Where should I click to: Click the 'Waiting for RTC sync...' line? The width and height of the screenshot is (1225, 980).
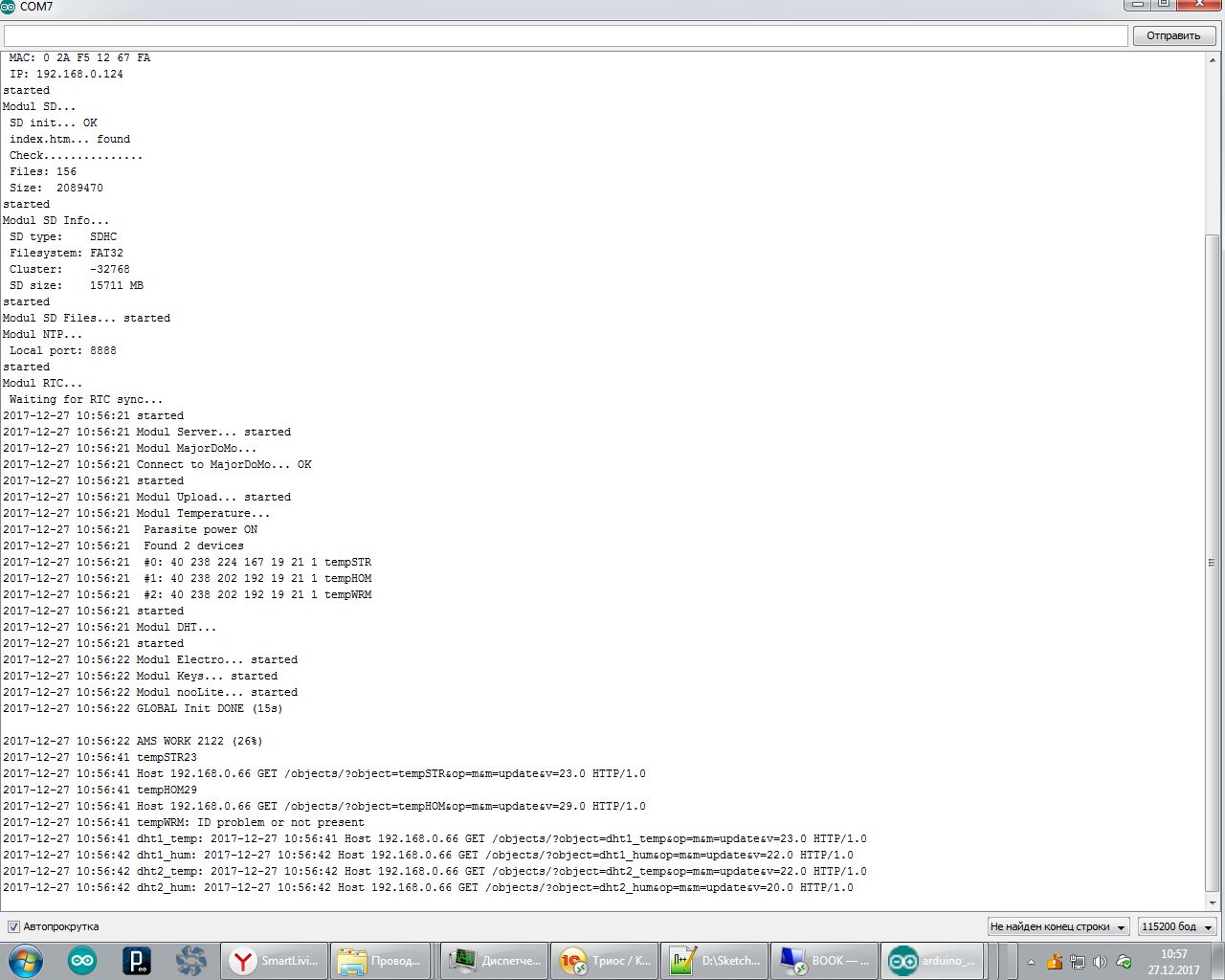tap(86, 399)
